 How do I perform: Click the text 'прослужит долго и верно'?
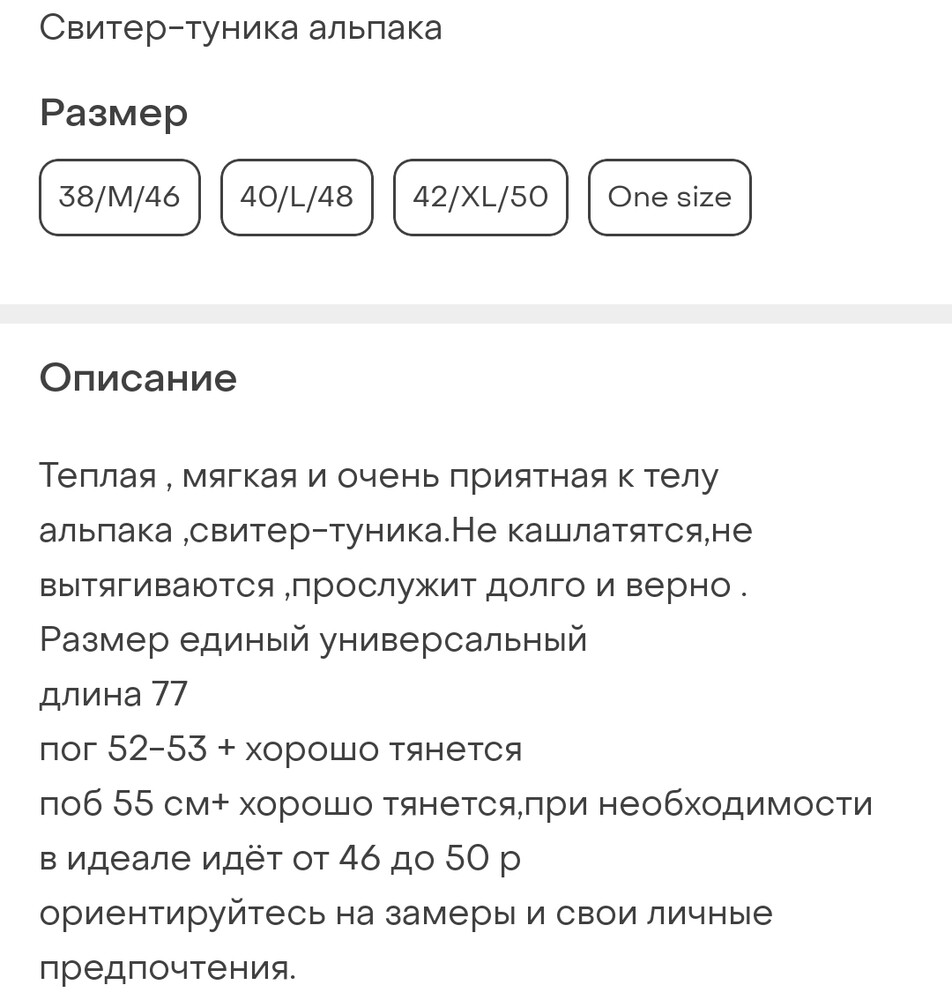(x=510, y=585)
